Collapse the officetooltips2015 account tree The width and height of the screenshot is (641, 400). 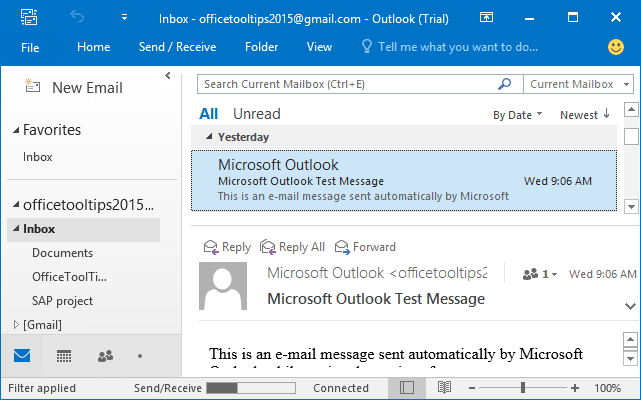[16, 204]
